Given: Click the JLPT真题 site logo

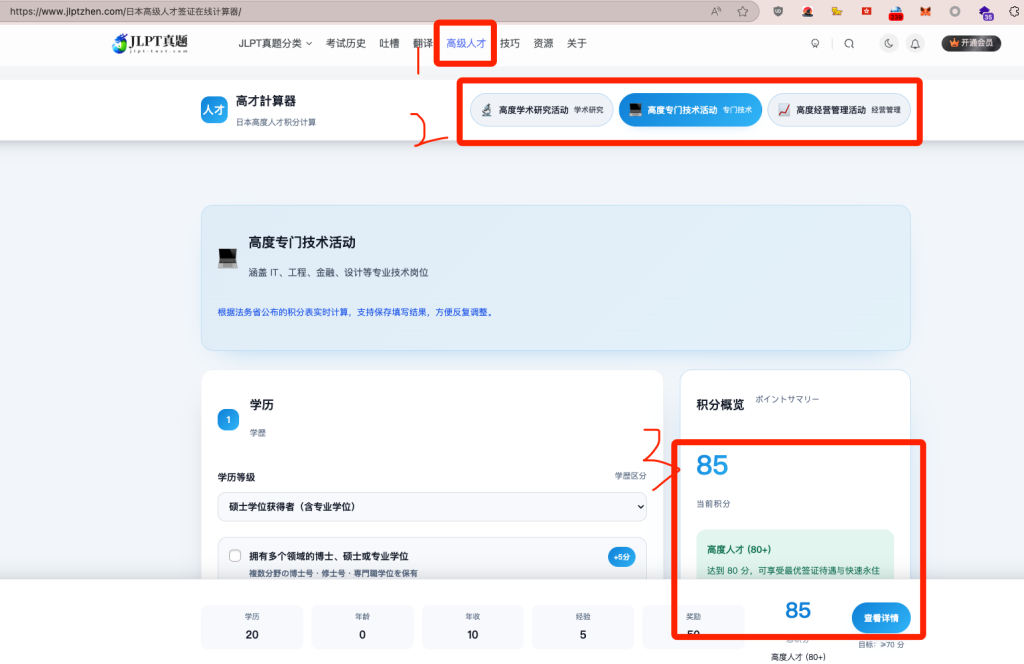Looking at the screenshot, I should (150, 43).
